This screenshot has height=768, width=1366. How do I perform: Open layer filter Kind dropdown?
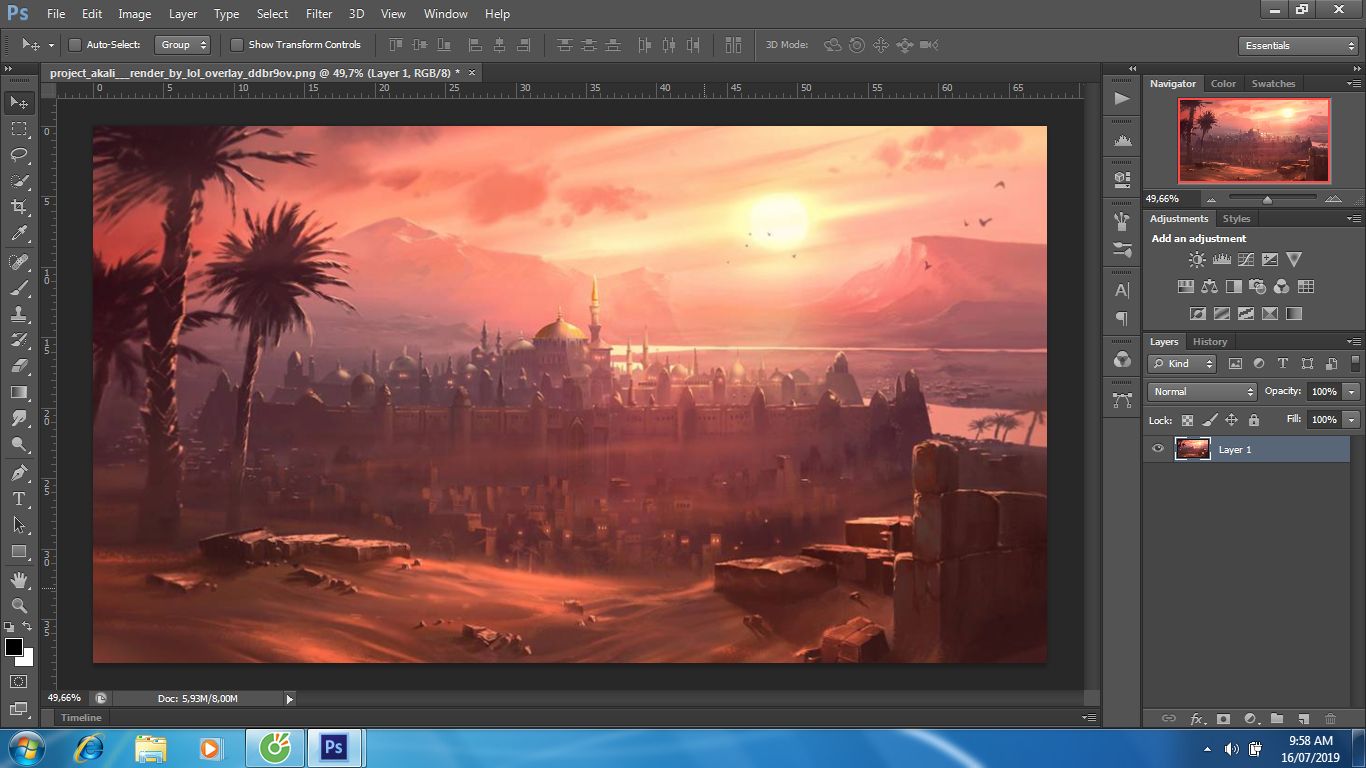click(x=1182, y=364)
